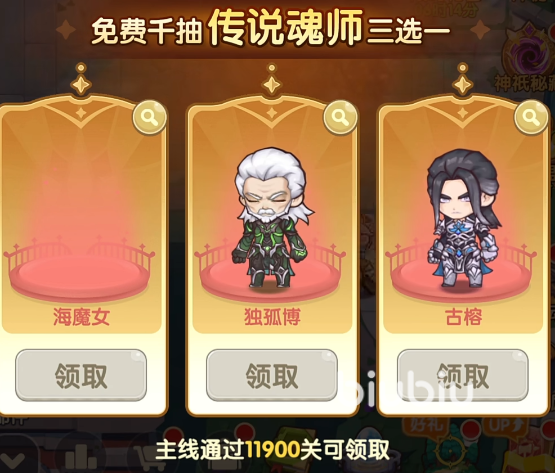This screenshot has width=555, height=473.
Task: Claim 海魔女 with the 领取 button
Action: pos(81,375)
